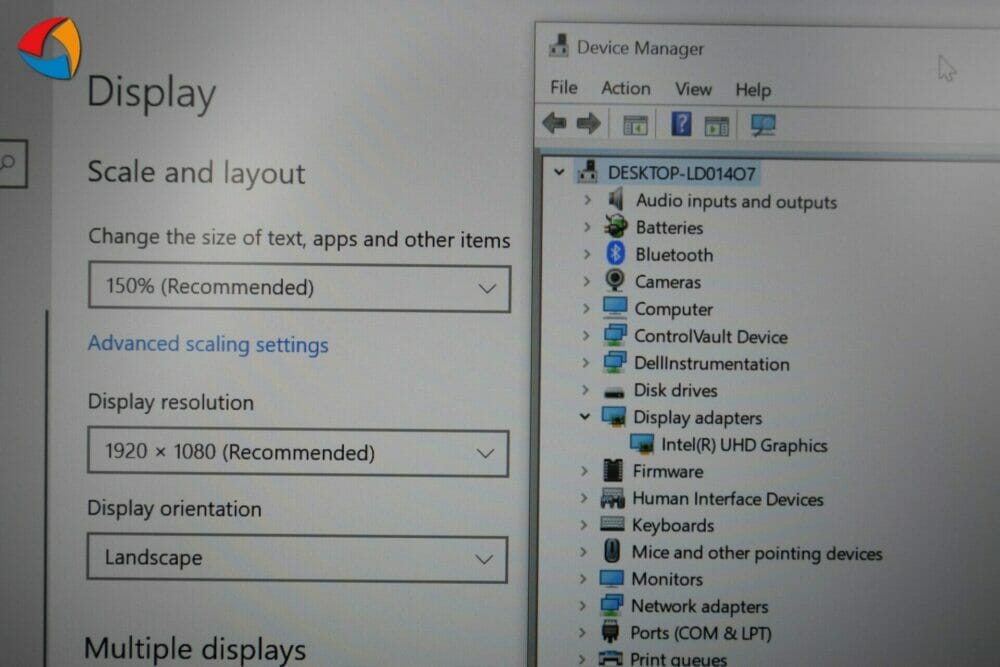Viewport: 1000px width, 667px height.
Task: Open the Landscape orientation dropdown
Action: (x=297, y=558)
